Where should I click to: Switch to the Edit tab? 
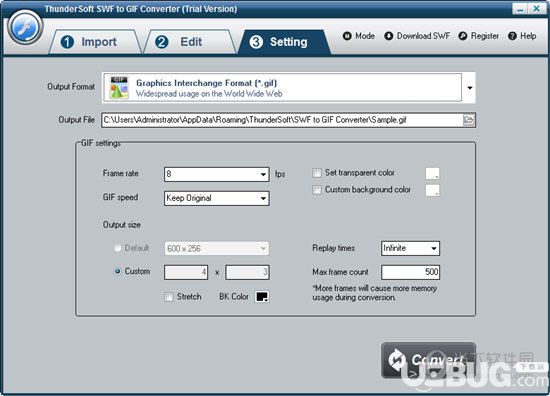tap(190, 42)
